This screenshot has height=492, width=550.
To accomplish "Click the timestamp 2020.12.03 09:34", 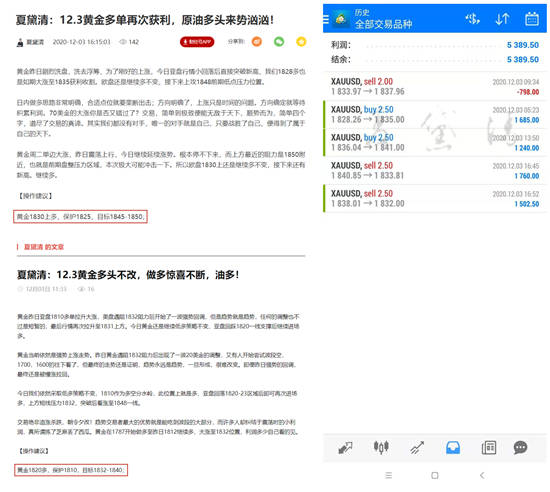I will tap(516, 82).
